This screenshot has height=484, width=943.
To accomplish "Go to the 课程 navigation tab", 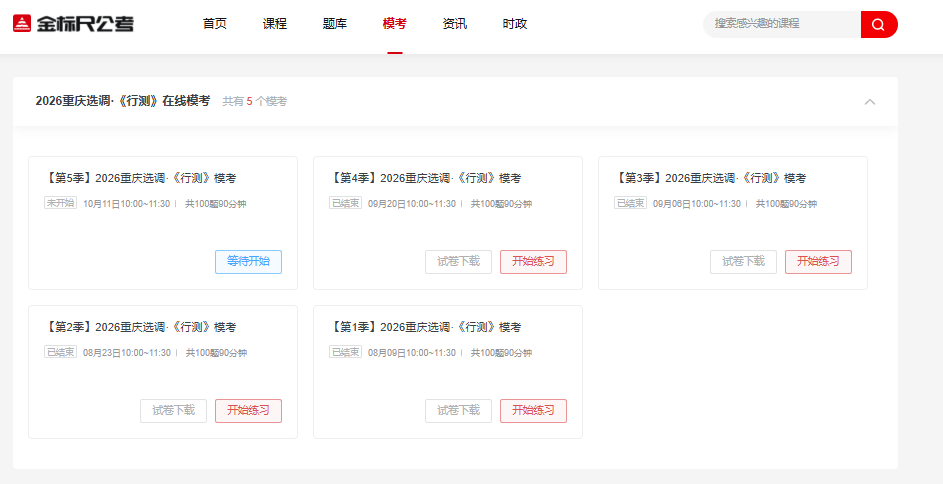I will click(274, 24).
